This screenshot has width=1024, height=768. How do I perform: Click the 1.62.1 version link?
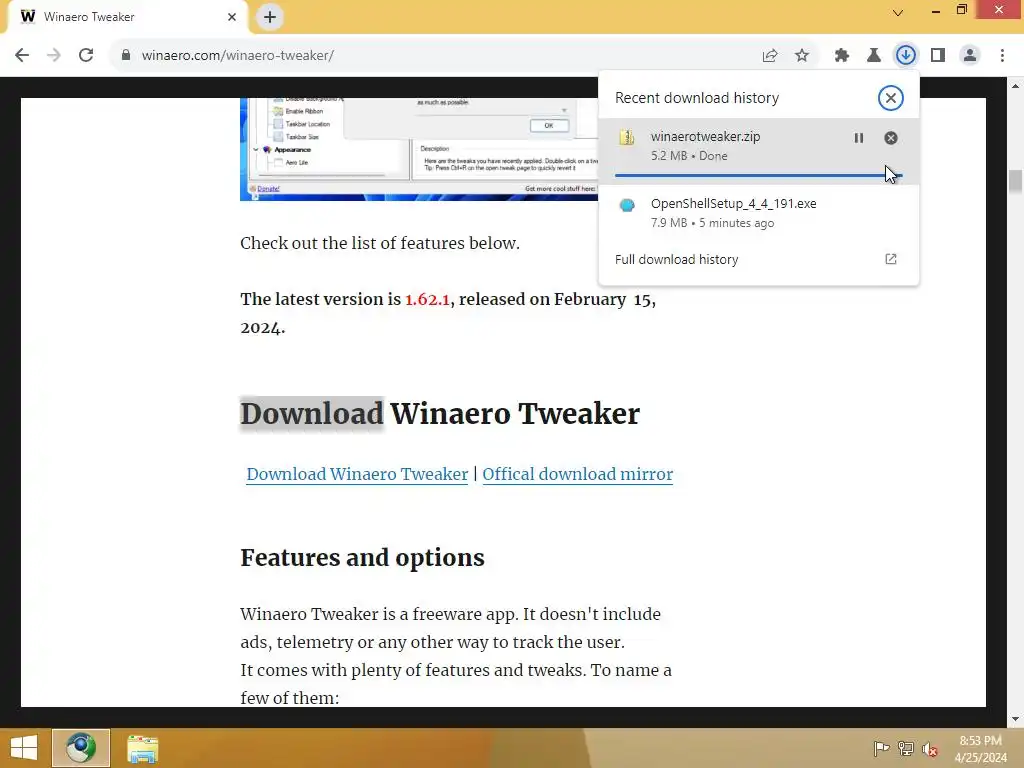click(x=427, y=299)
